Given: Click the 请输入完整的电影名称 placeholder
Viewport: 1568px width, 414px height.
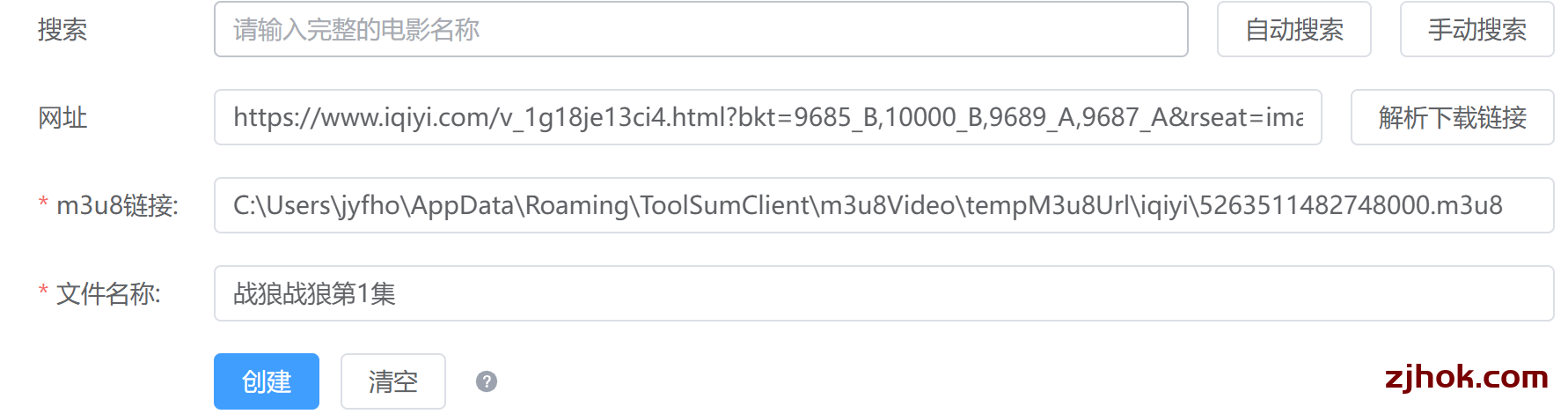Looking at the screenshot, I should pos(356,30).
